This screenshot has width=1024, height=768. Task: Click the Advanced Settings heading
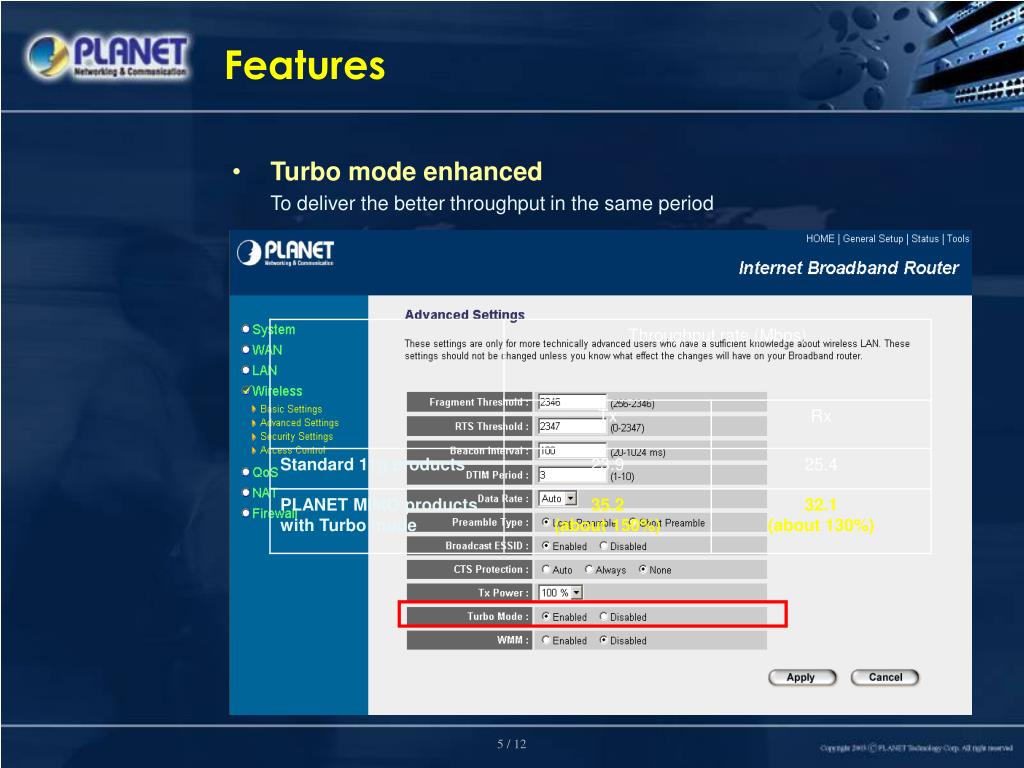[x=464, y=315]
